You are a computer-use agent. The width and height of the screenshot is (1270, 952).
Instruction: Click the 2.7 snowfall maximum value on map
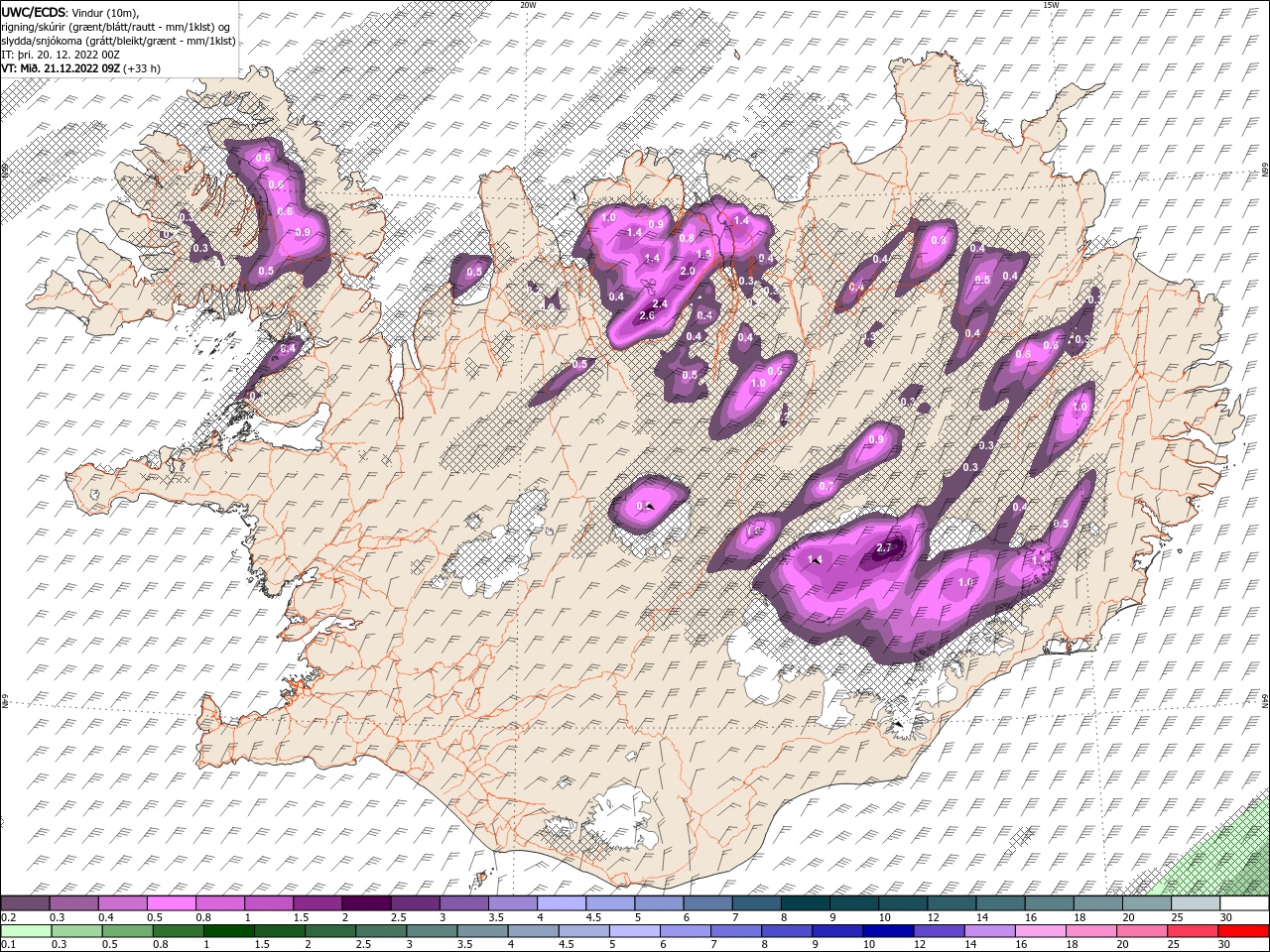886,547
